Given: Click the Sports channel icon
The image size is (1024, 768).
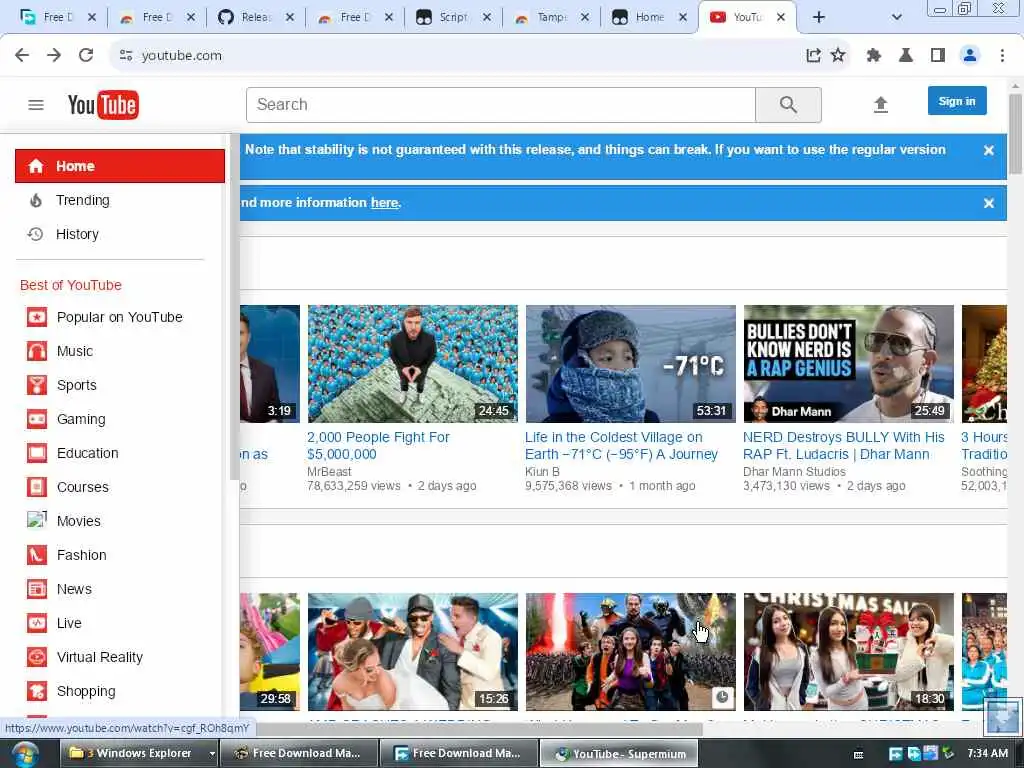Looking at the screenshot, I should click(x=37, y=385).
